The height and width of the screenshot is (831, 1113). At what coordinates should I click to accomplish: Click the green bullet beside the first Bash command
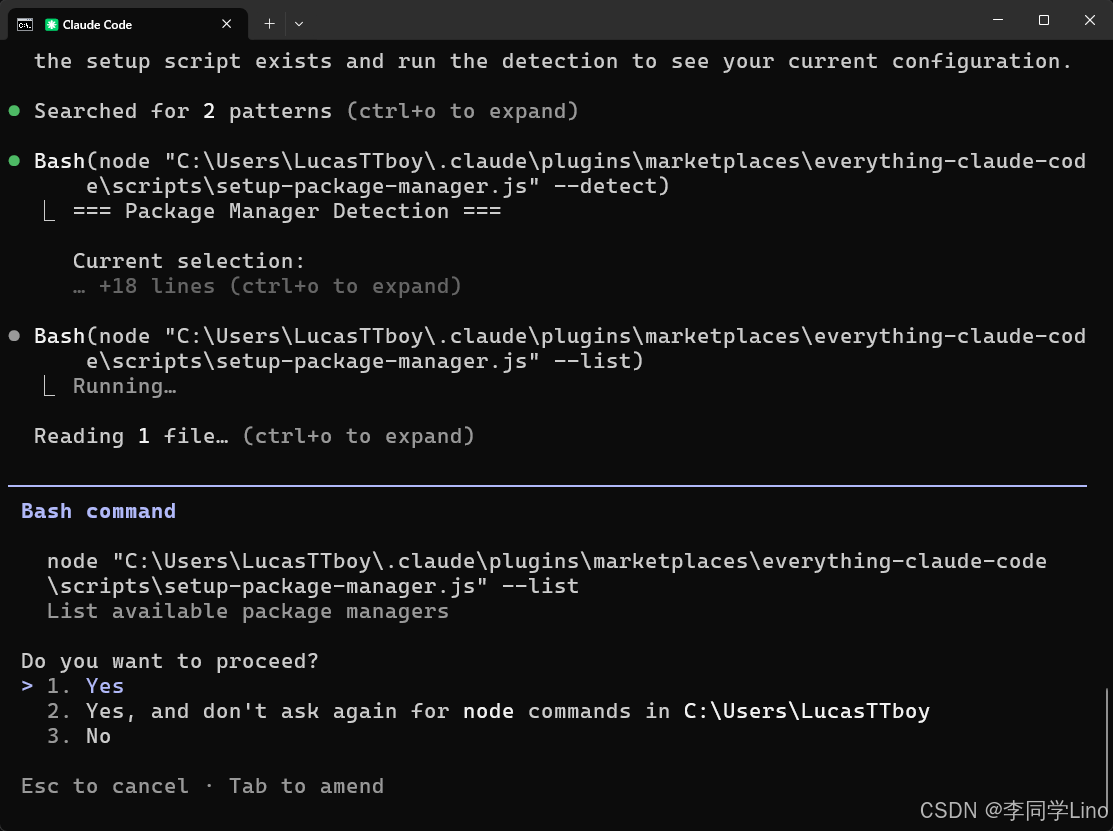pos(14,161)
